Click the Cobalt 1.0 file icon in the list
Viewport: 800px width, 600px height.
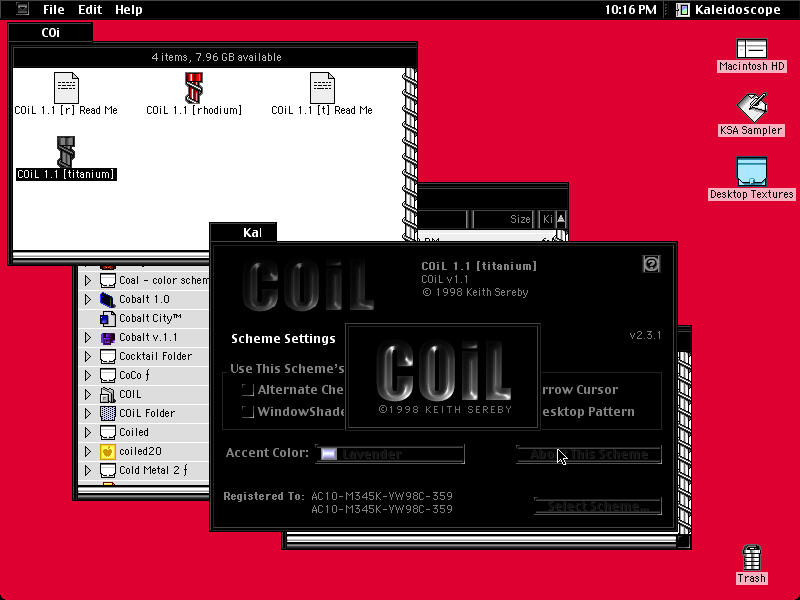pyautogui.click(x=107, y=299)
